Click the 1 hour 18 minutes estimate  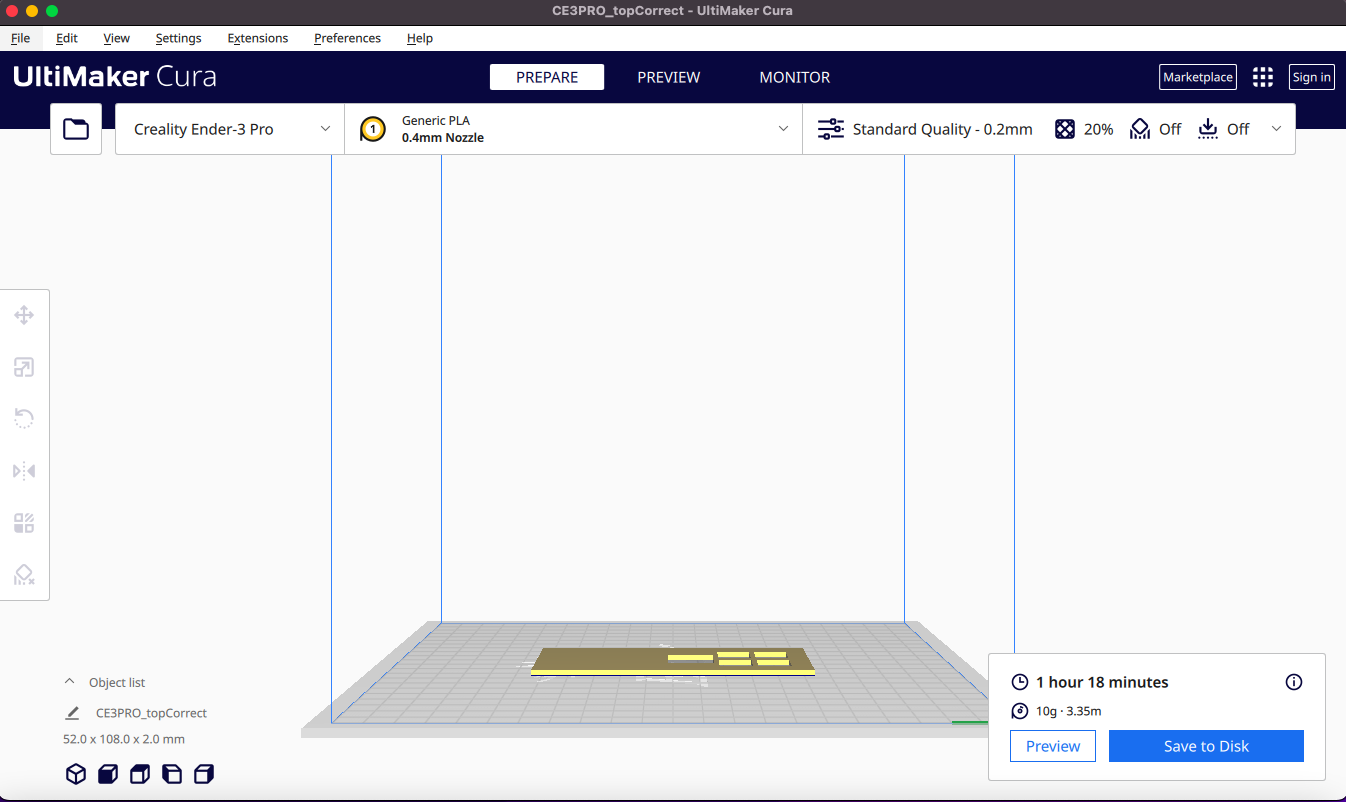coord(1102,682)
